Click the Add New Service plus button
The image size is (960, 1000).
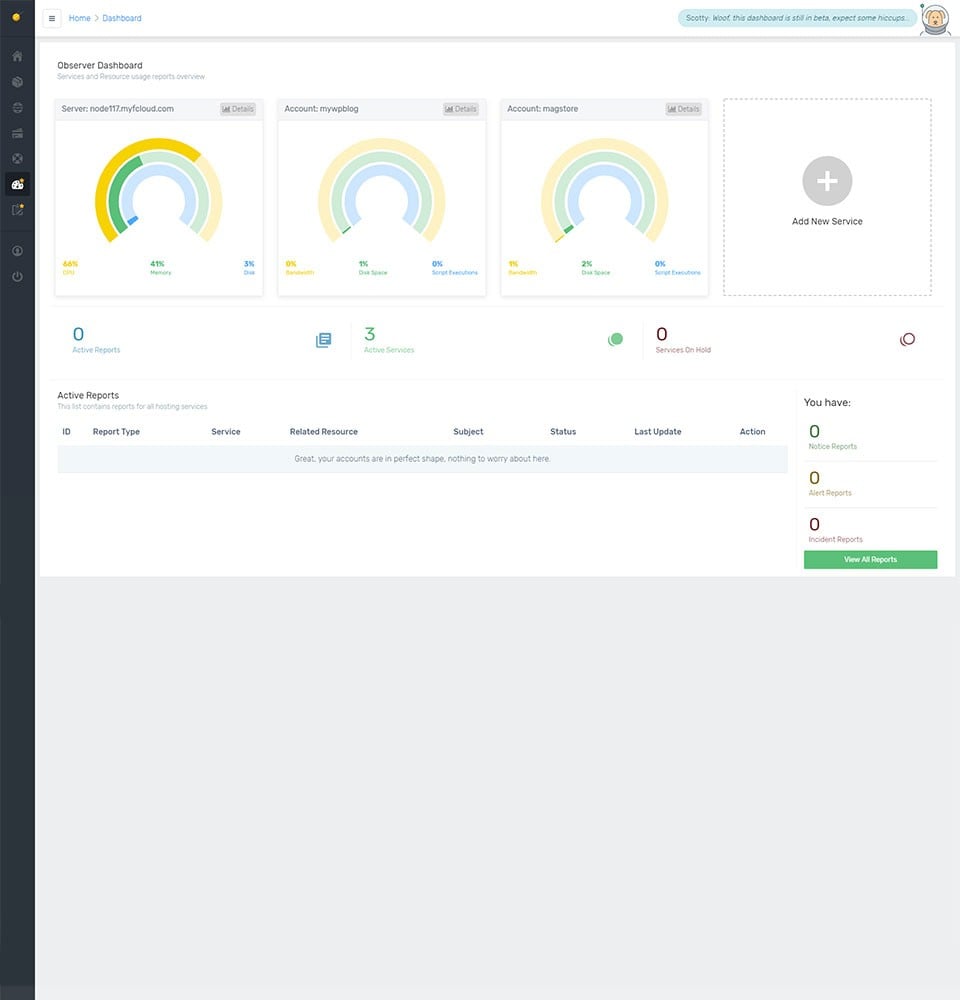click(827, 182)
